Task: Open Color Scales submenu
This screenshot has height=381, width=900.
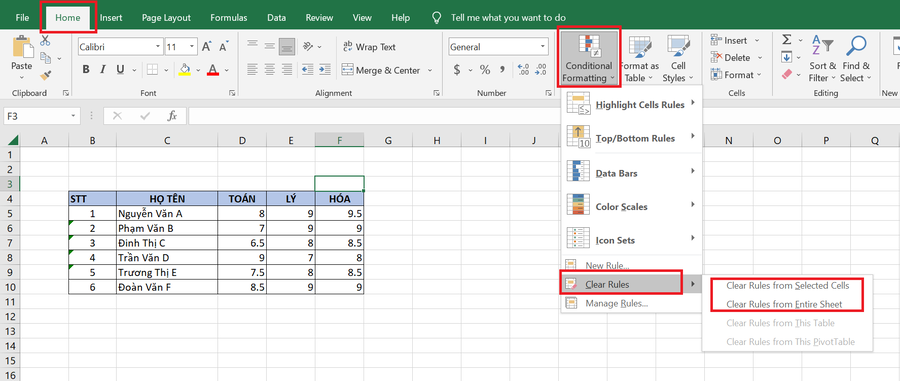Action: [631, 206]
